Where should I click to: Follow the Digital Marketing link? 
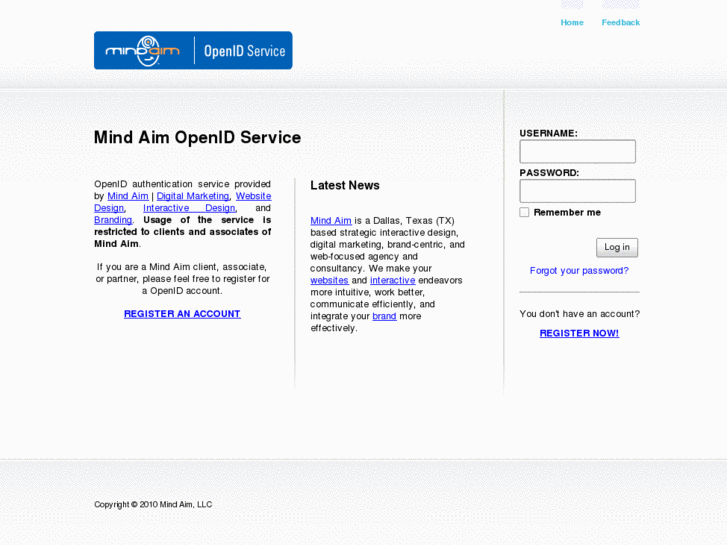tap(193, 196)
